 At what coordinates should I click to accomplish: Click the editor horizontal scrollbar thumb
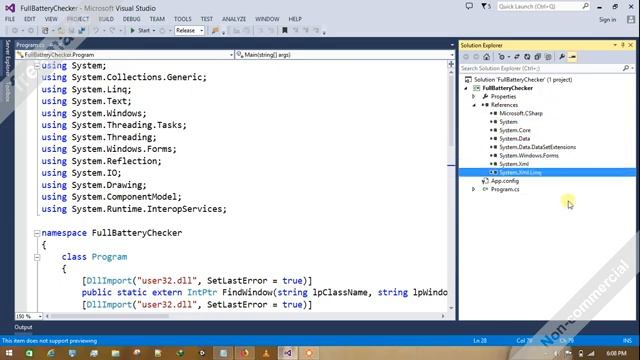(109, 316)
